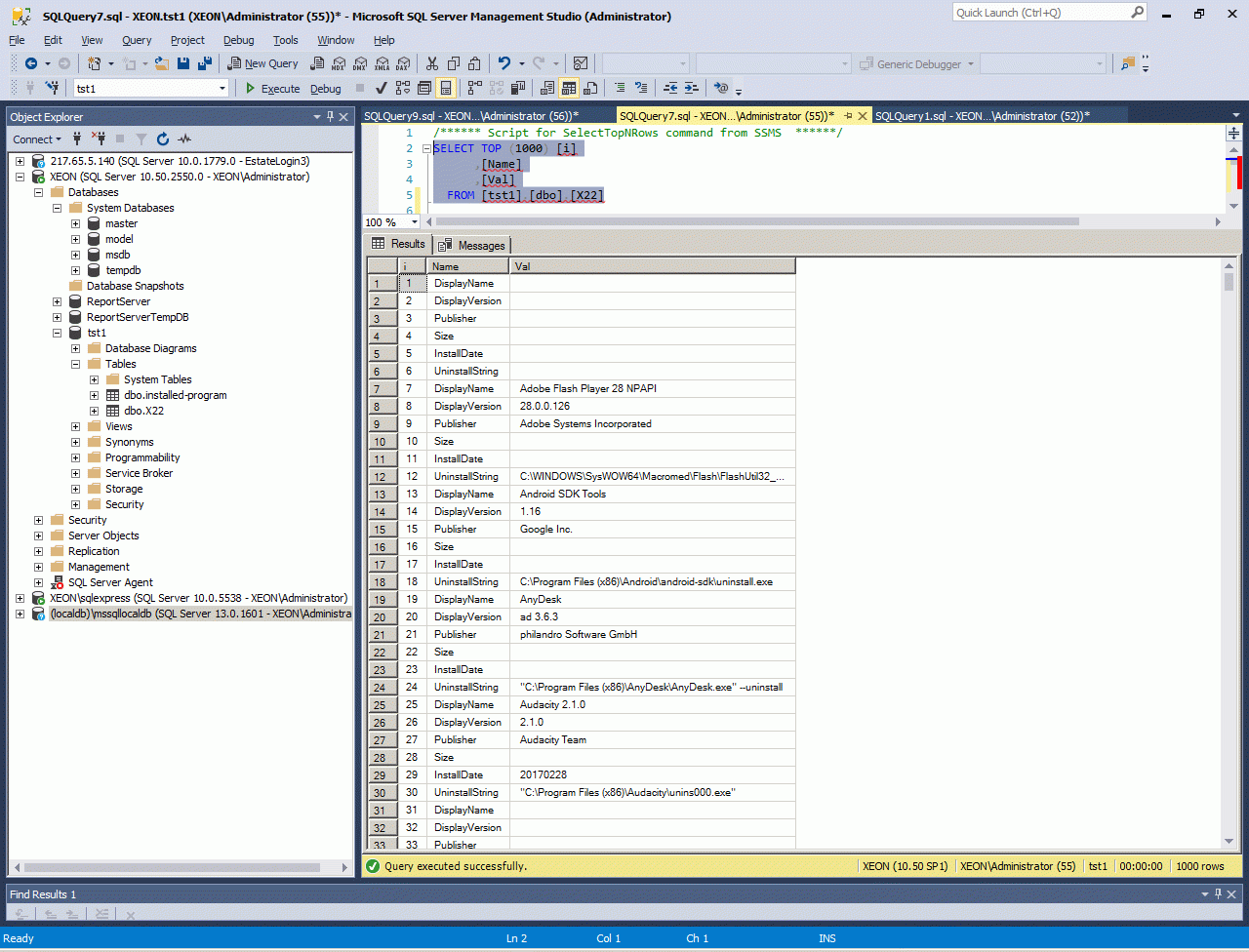Expand the ReportServer database node

point(57,301)
